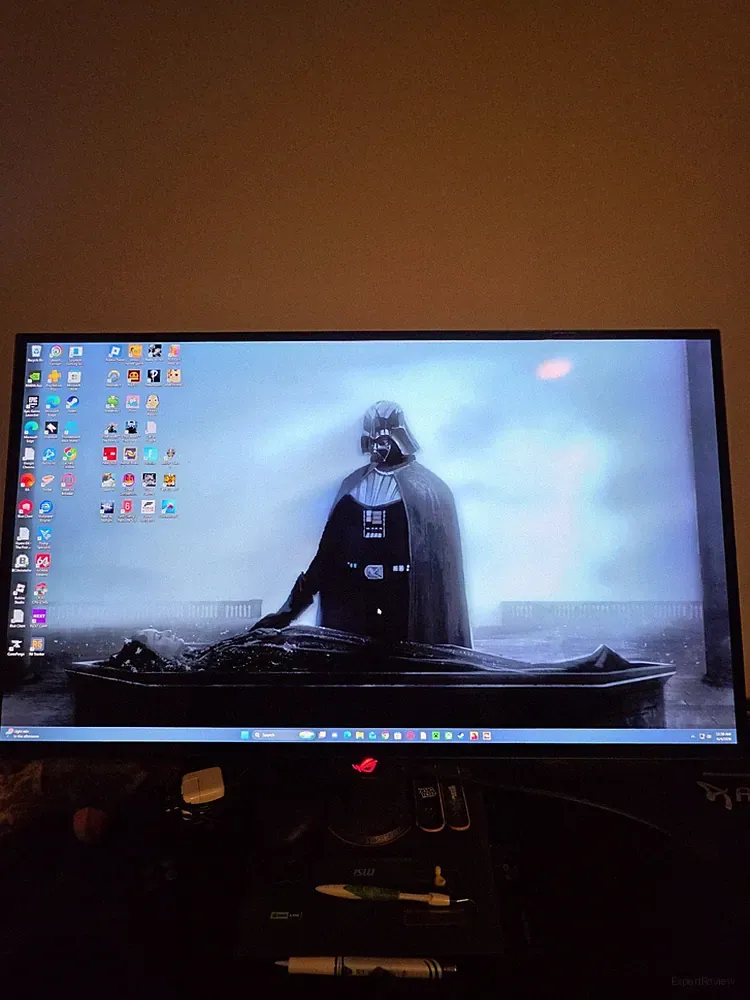This screenshot has width=750, height=1000.
Task: Open the yellow PlayStation Plus desktop icon
Action: click(x=54, y=376)
